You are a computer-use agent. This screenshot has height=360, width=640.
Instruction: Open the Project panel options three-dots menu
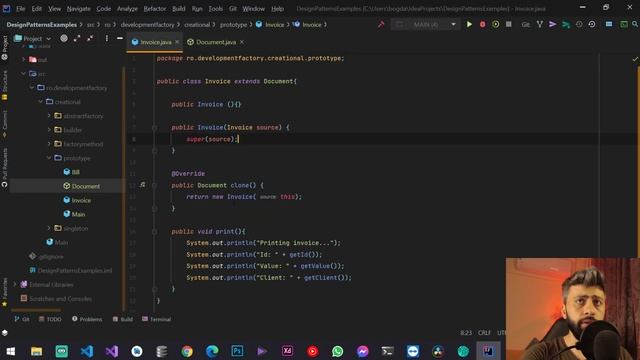pyautogui.click(x=107, y=38)
